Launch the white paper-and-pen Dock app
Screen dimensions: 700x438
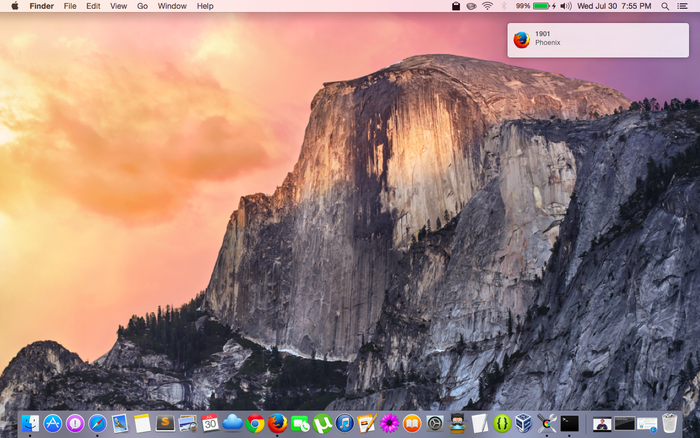pyautogui.click(x=479, y=423)
